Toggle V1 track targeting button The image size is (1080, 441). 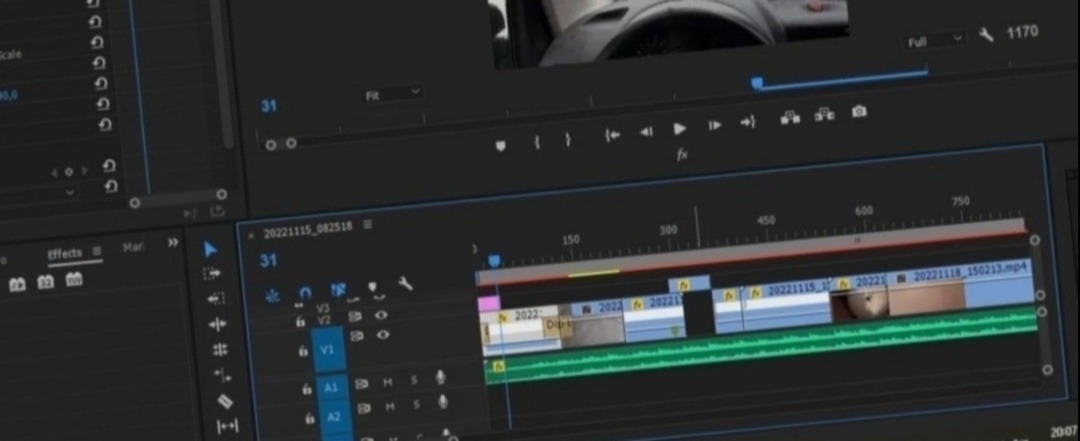click(327, 349)
